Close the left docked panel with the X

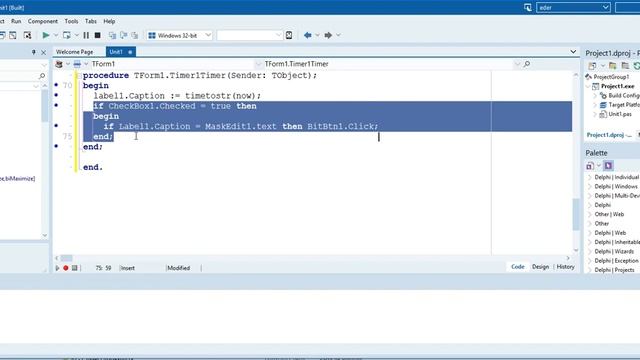click(x=44, y=52)
